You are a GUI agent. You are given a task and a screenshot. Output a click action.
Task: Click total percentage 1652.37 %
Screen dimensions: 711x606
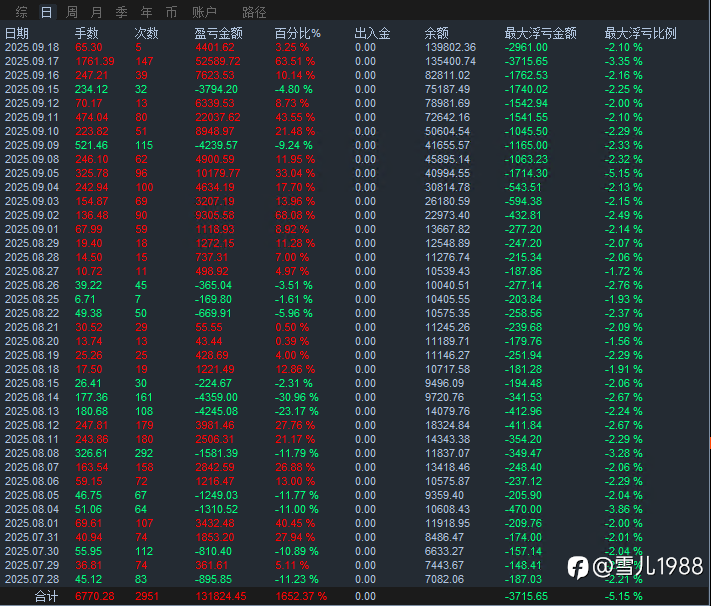(x=301, y=596)
